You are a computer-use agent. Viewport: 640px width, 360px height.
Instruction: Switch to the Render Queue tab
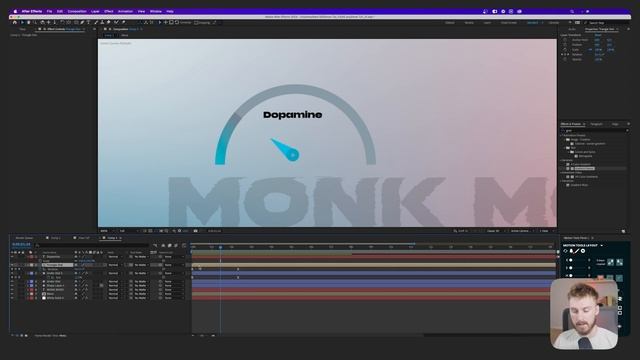(x=24, y=238)
